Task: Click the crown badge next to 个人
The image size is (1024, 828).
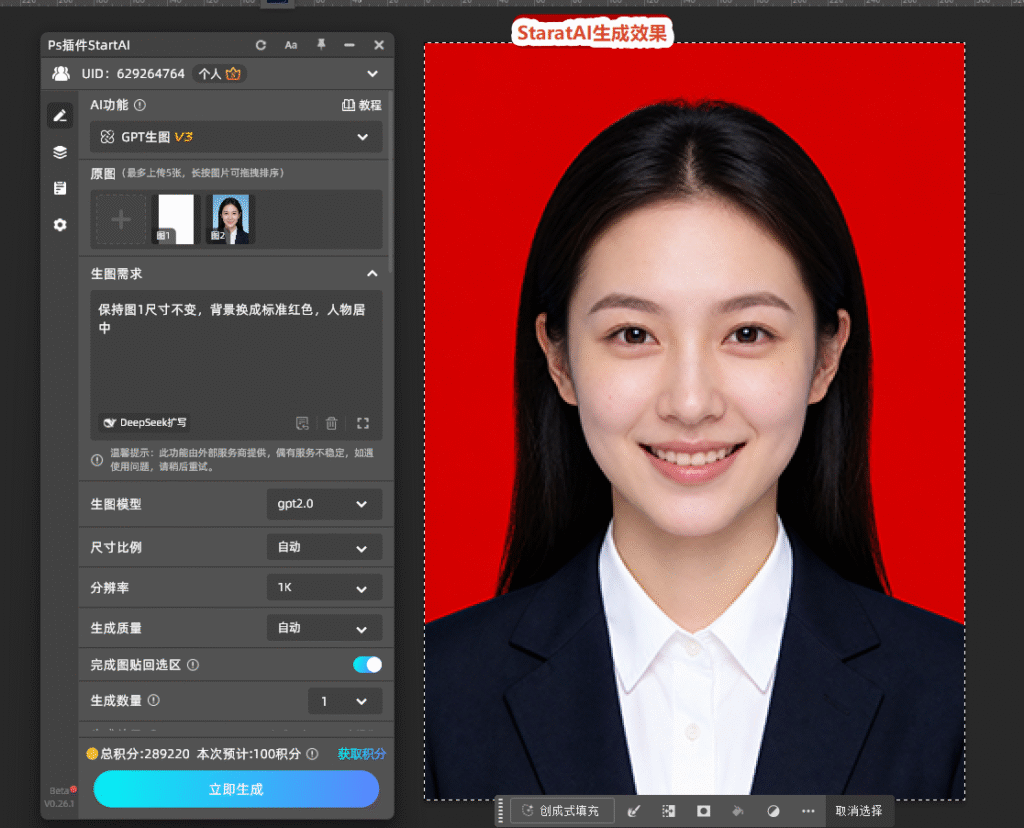Action: pyautogui.click(x=233, y=74)
